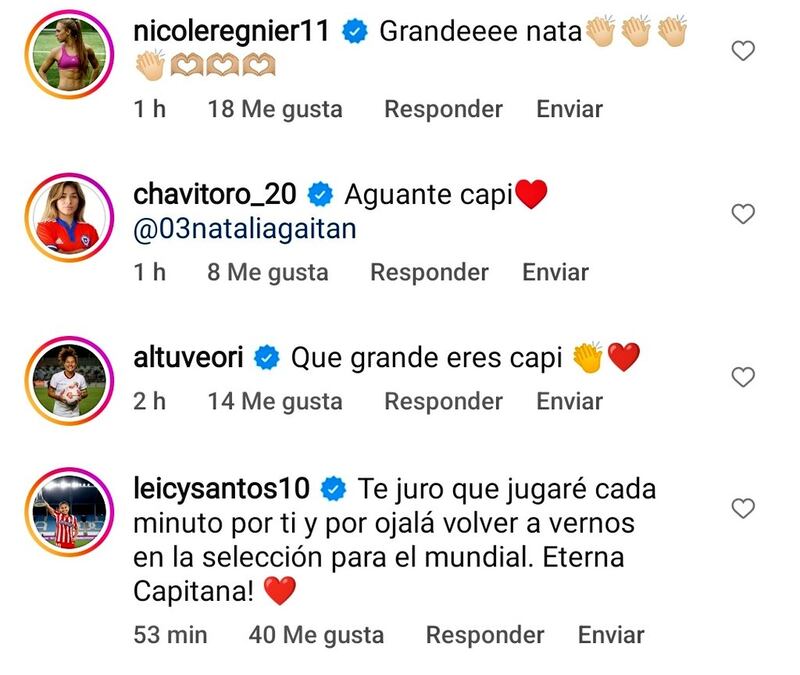Send nicoleregnier11's comment with Enviar
Image resolution: width=800 pixels, height=675 pixels.
(569, 109)
